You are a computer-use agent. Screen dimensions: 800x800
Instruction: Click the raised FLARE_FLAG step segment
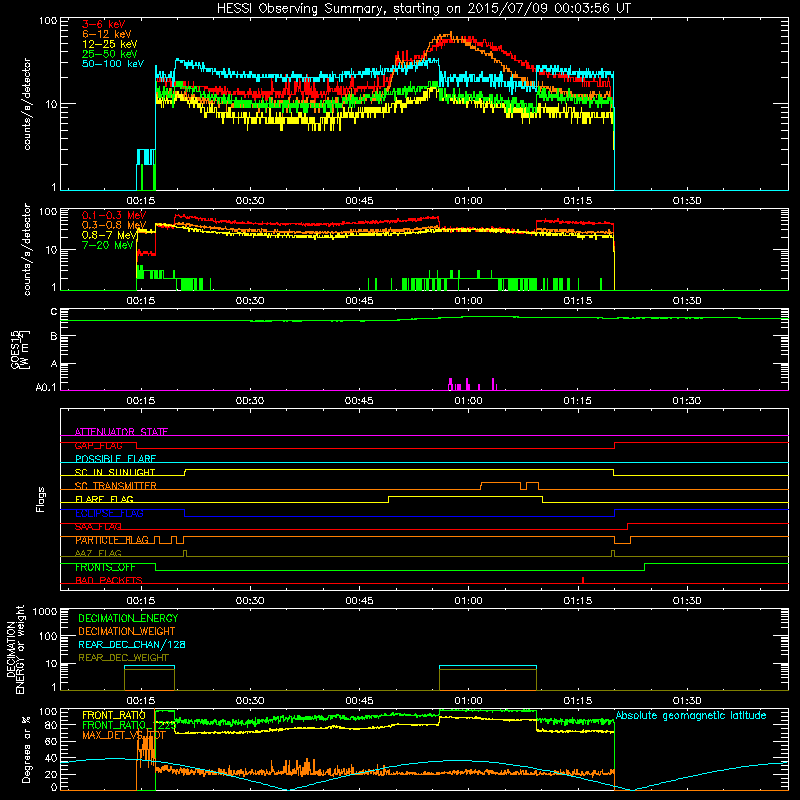tap(465, 496)
